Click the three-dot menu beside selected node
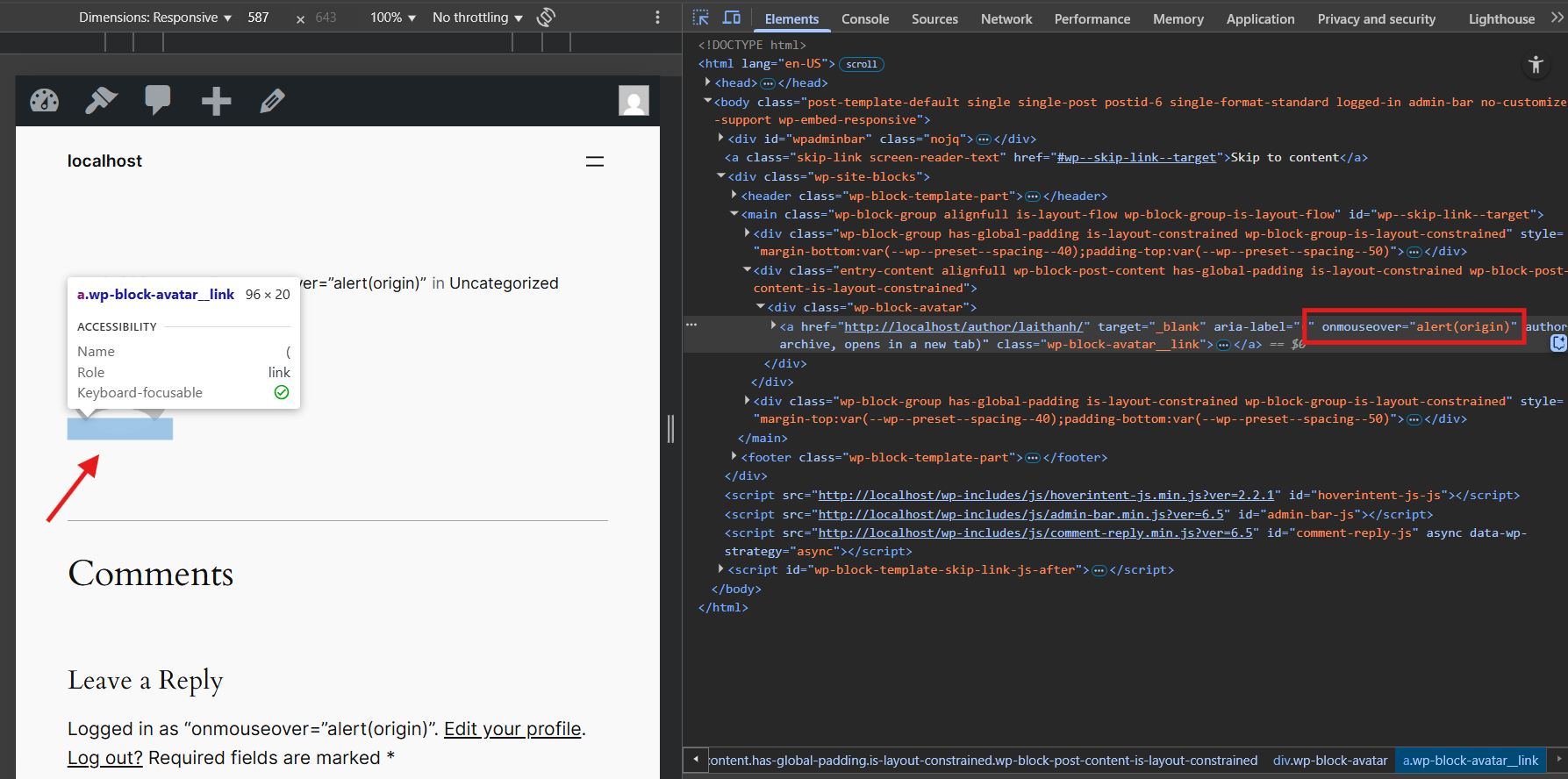Screen dimensions: 1568x779 click(691, 325)
